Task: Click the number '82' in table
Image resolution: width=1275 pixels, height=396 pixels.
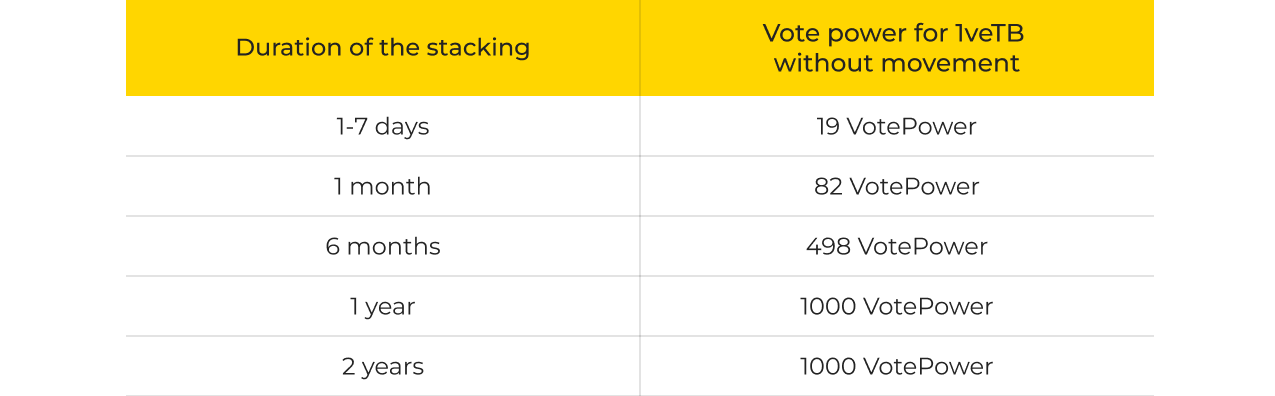Action: tap(830, 187)
